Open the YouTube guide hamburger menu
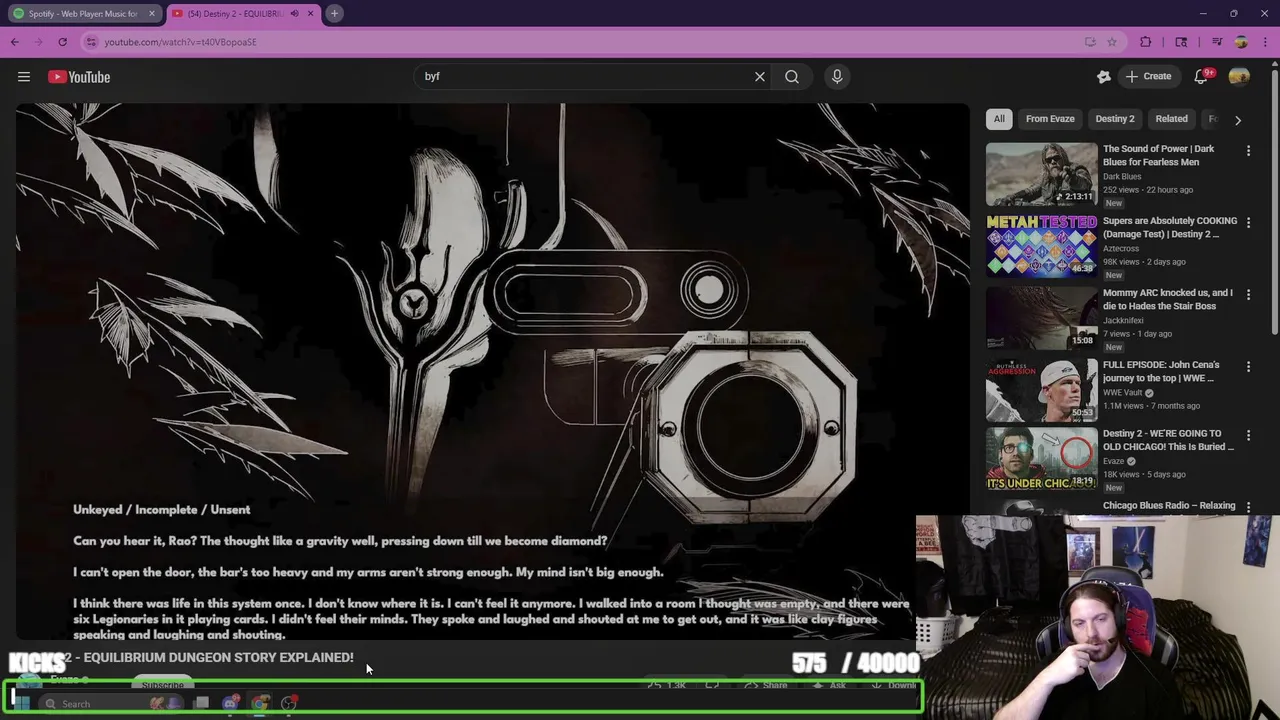Image resolution: width=1280 pixels, height=720 pixels. [x=24, y=77]
